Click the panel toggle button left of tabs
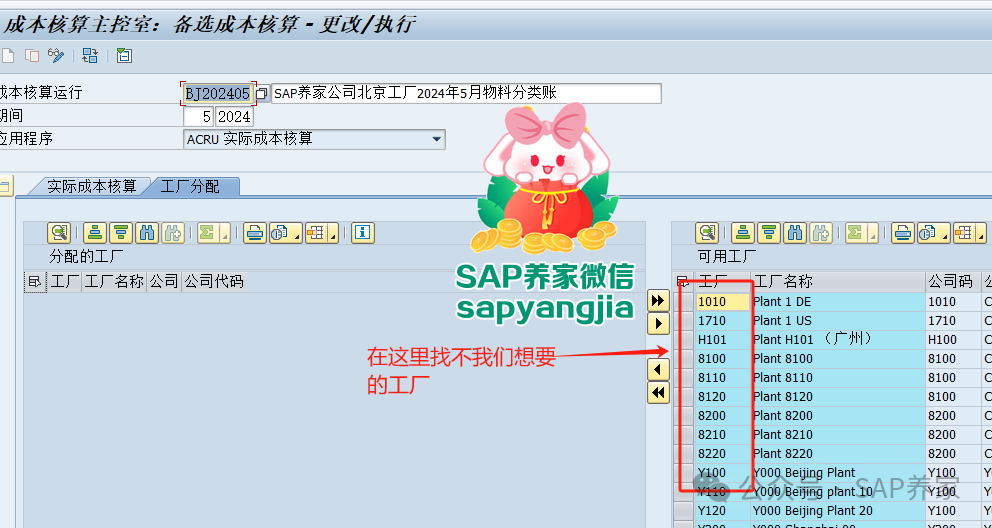Screen dimensions: 992x528 (x=6, y=186)
